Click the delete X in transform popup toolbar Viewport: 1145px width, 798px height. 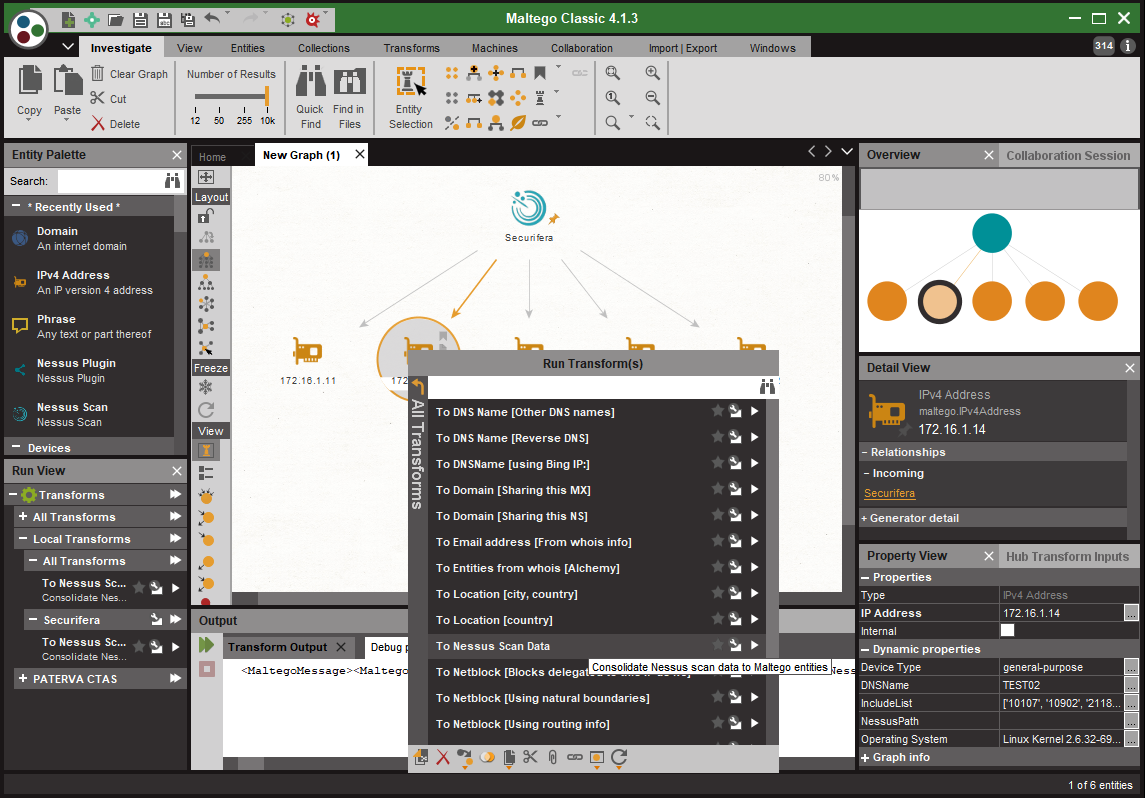click(443, 757)
